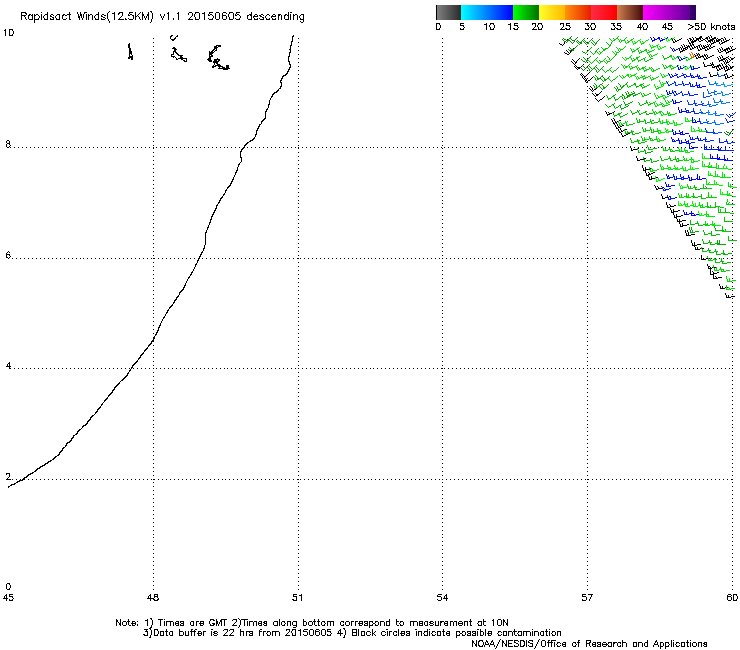Click the longitude axis label '48'
This screenshot has width=740, height=650.
point(152,598)
